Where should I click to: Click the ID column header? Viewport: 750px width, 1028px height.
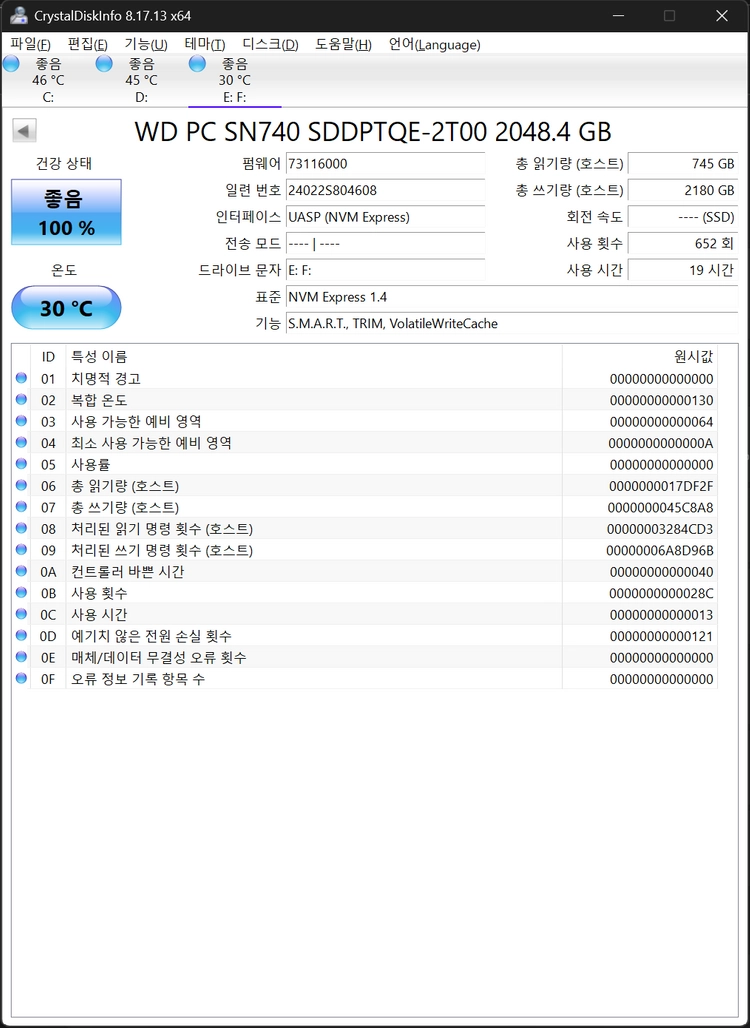click(x=48, y=357)
